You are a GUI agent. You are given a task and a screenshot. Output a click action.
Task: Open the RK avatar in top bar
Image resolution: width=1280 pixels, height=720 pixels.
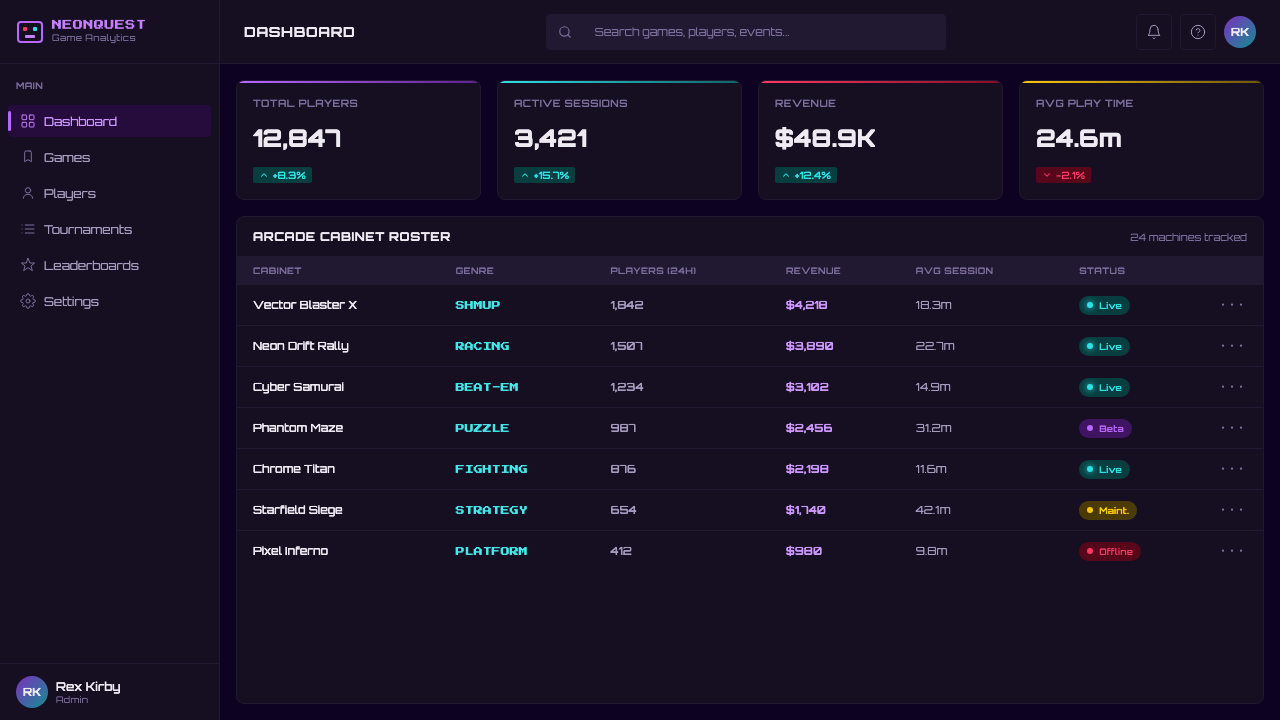1240,32
